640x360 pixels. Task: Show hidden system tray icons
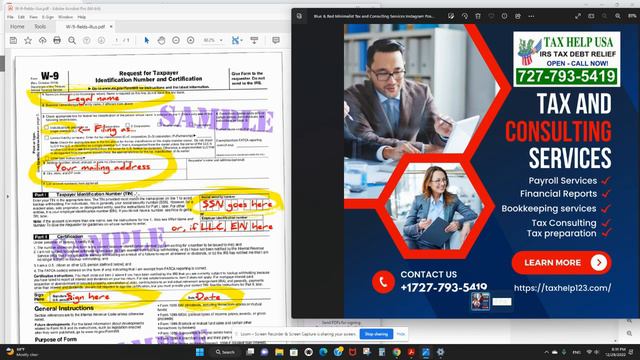[x=546, y=352]
